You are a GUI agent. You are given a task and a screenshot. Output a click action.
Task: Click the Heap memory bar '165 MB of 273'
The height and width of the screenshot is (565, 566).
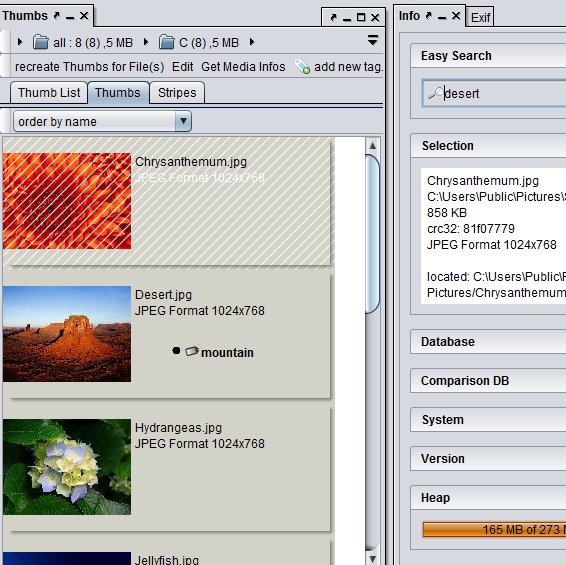(x=495, y=530)
